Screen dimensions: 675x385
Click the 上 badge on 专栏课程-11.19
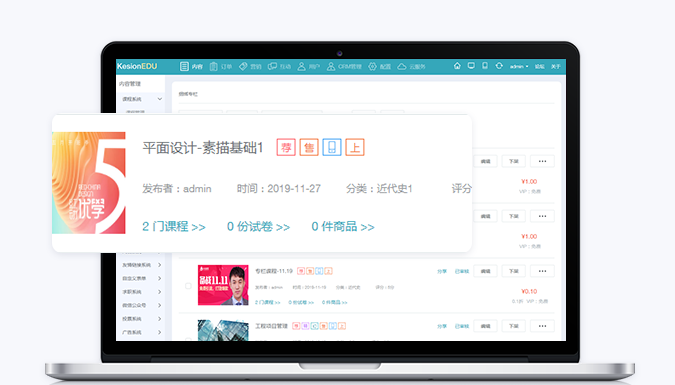(328, 271)
